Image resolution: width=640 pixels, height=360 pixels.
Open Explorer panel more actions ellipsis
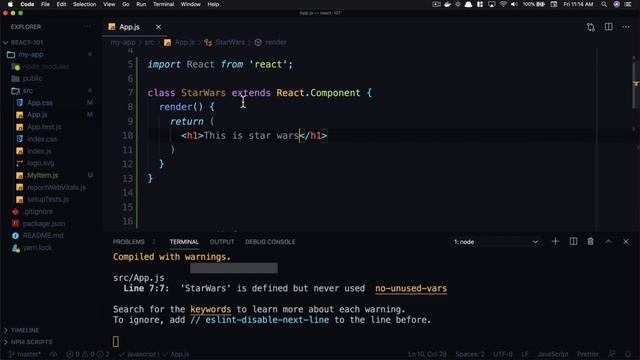point(87,27)
